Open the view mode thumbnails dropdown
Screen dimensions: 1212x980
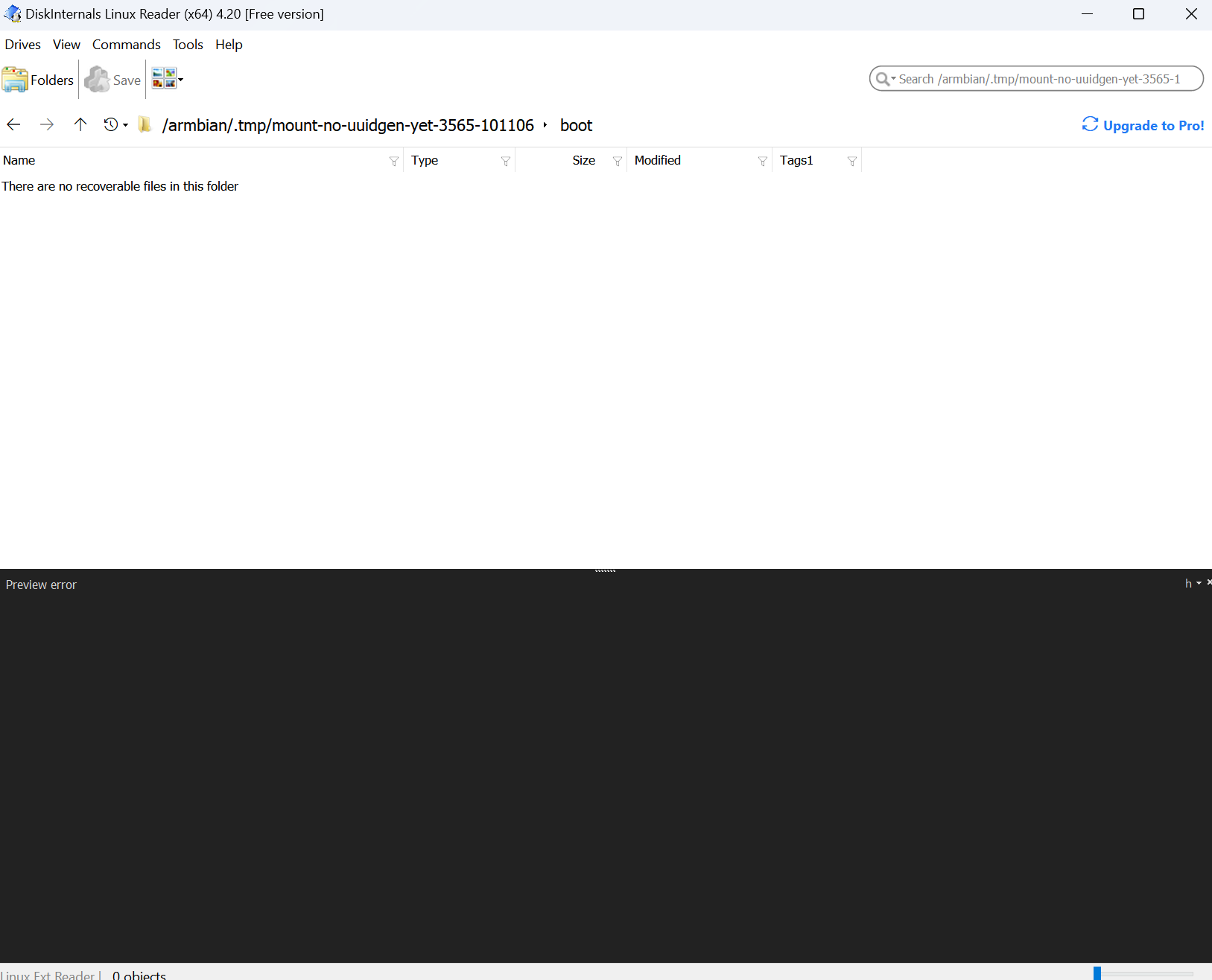point(168,78)
